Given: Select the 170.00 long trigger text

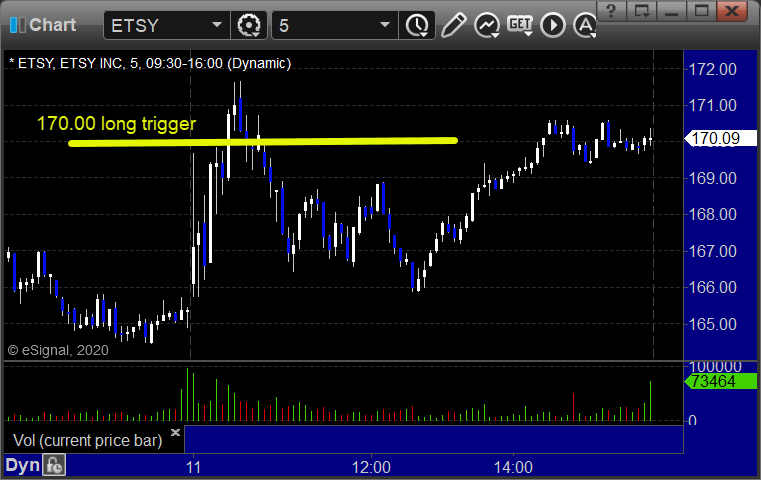Looking at the screenshot, I should [x=116, y=124].
